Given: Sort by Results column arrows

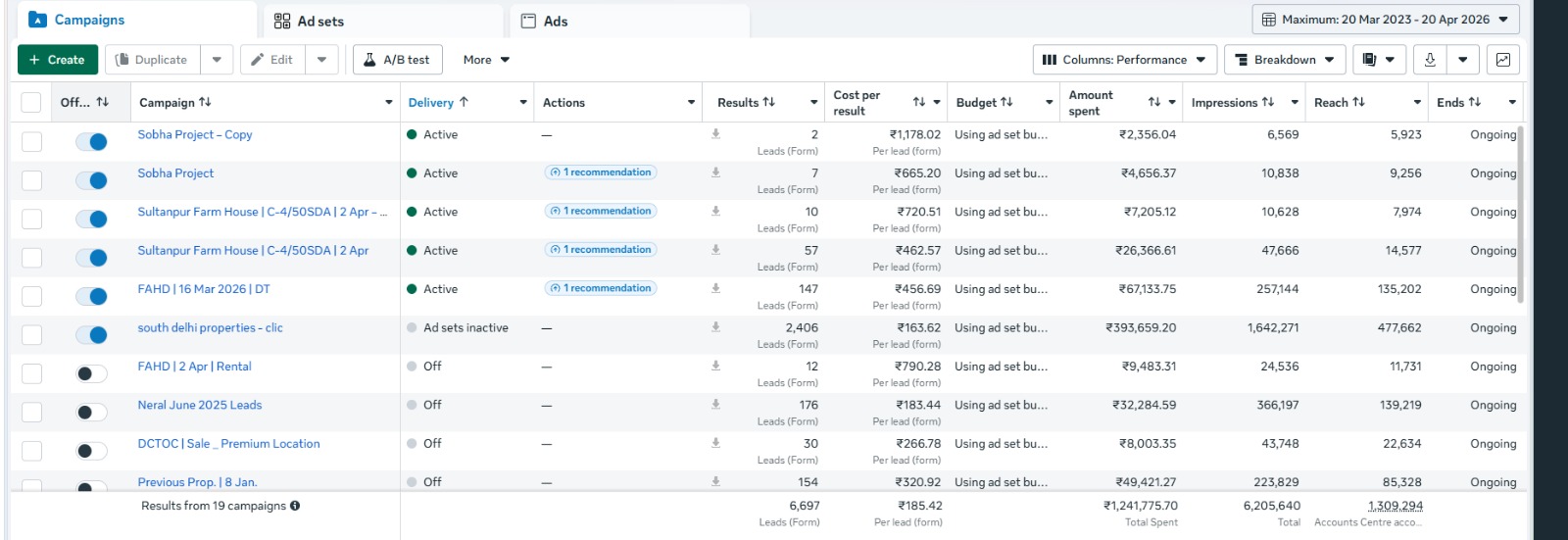Looking at the screenshot, I should click(768, 102).
